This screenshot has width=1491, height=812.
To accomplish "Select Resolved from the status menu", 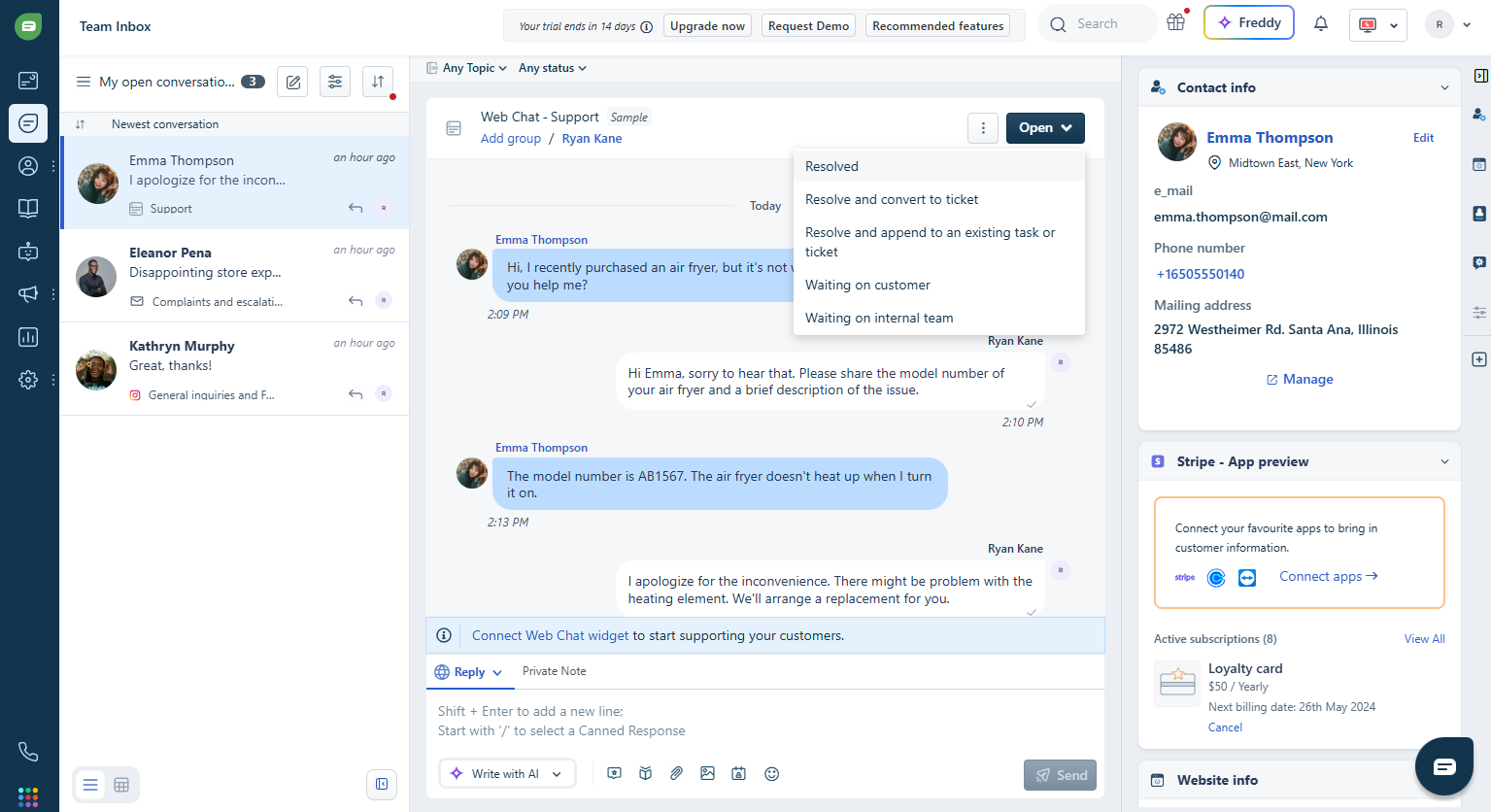I will pyautogui.click(x=831, y=166).
